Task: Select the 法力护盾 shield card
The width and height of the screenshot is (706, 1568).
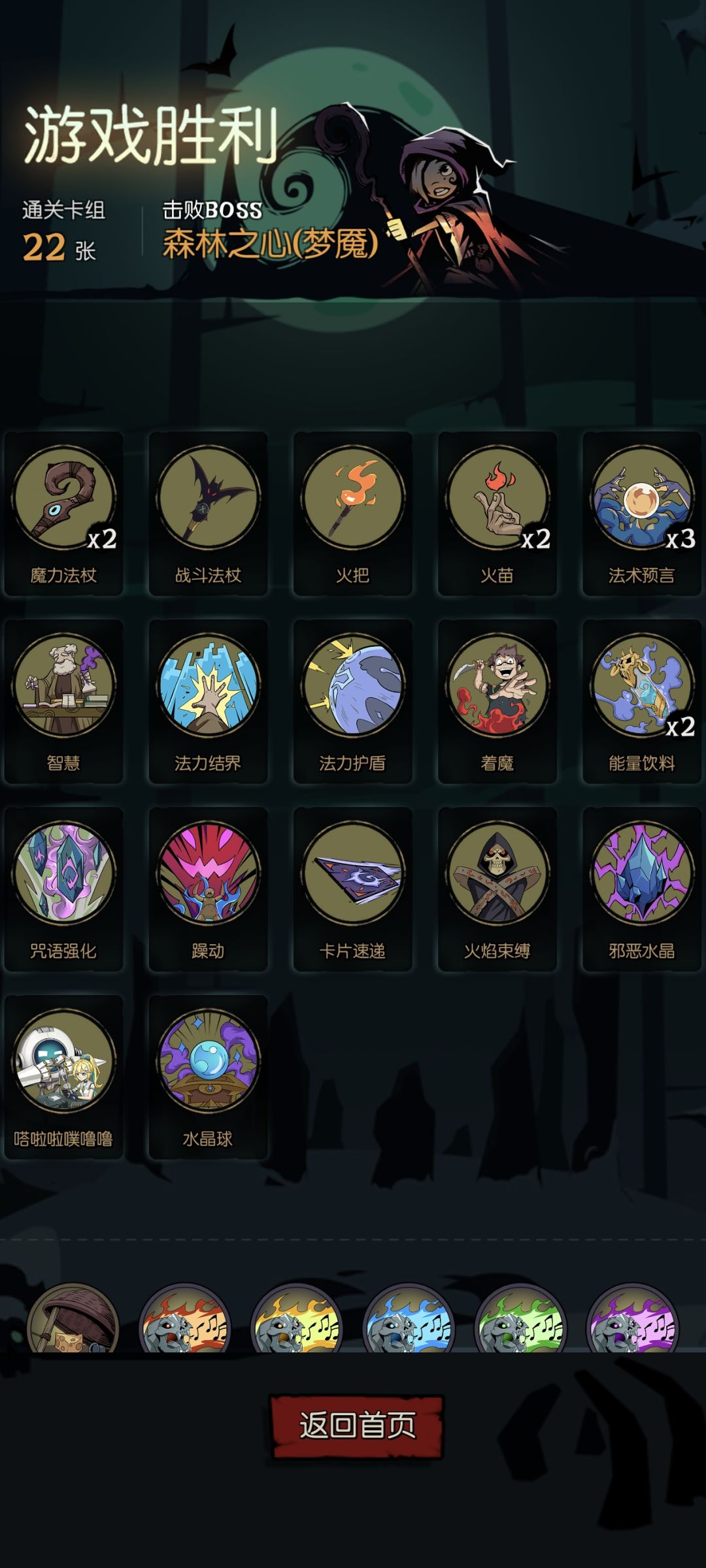Action: pos(352,702)
